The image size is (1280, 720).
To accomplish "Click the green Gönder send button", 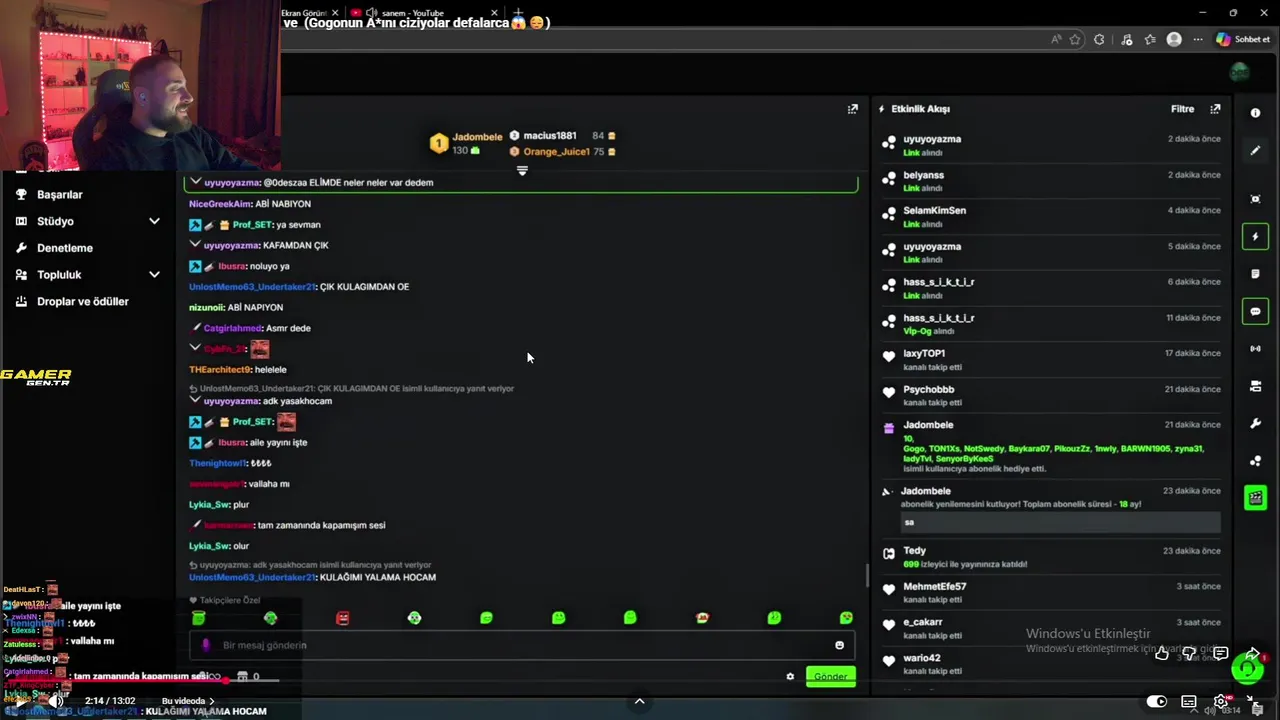I will [x=830, y=677].
